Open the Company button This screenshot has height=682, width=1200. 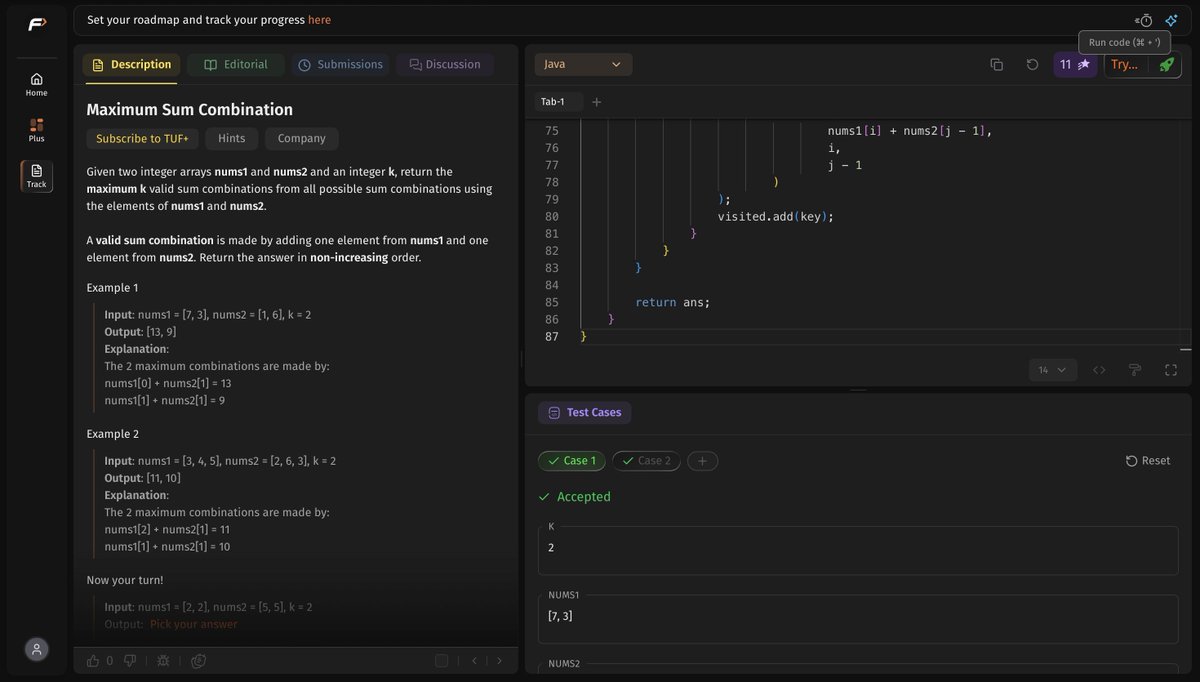[x=302, y=139]
